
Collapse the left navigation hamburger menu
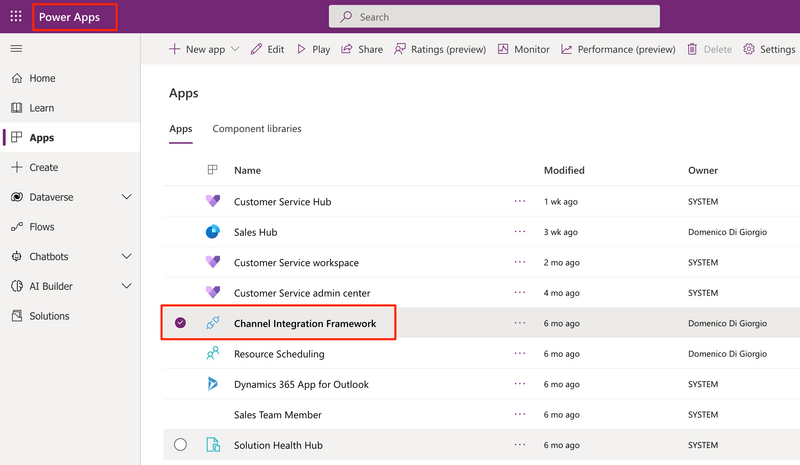(x=16, y=48)
